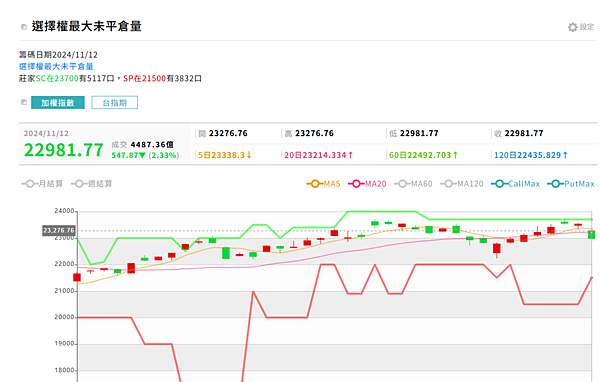Screen dimensions: 600x382
Task: Click the 24000 y-axis label
Action: click(64, 211)
